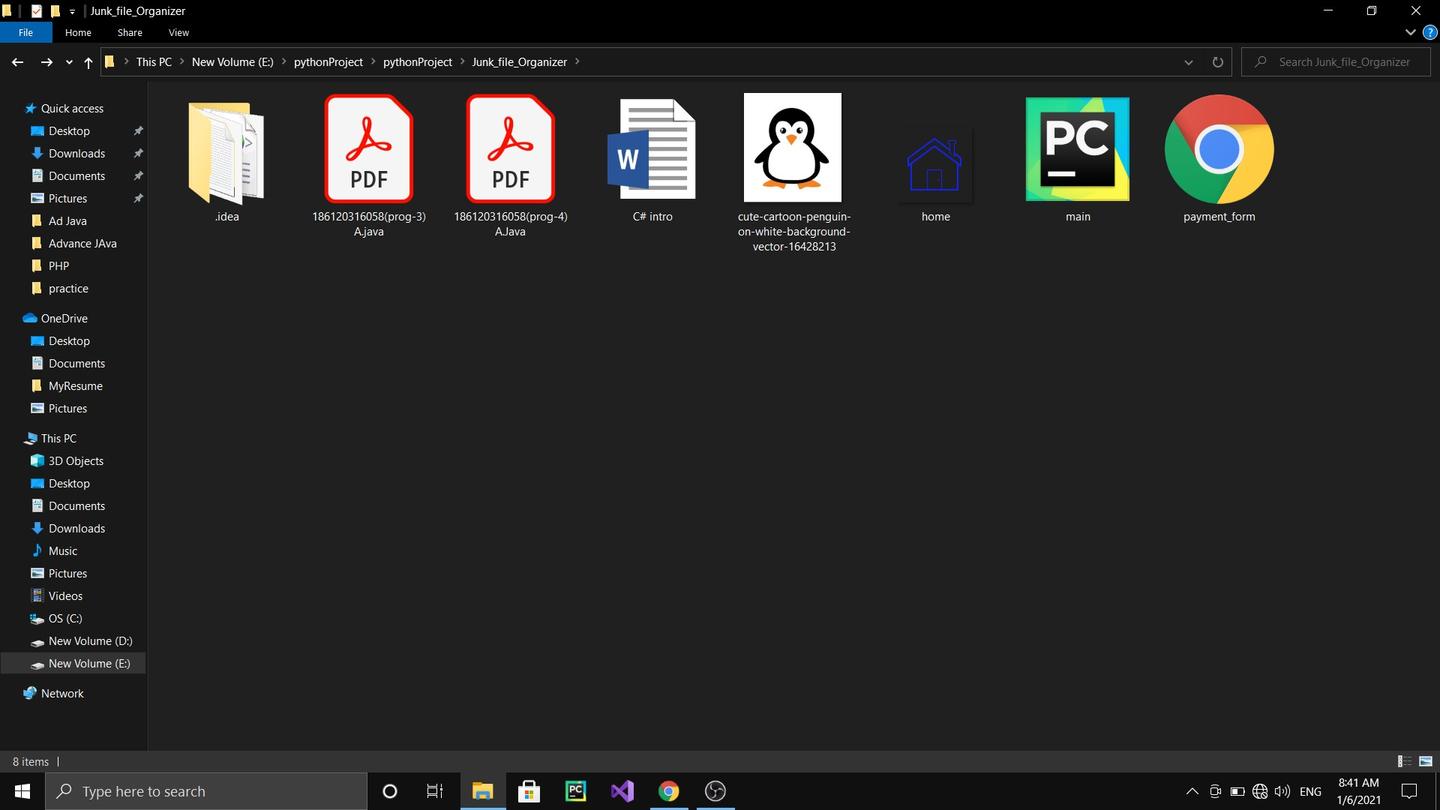Switch to details view layout
1440x810 pixels.
[x=1404, y=761]
